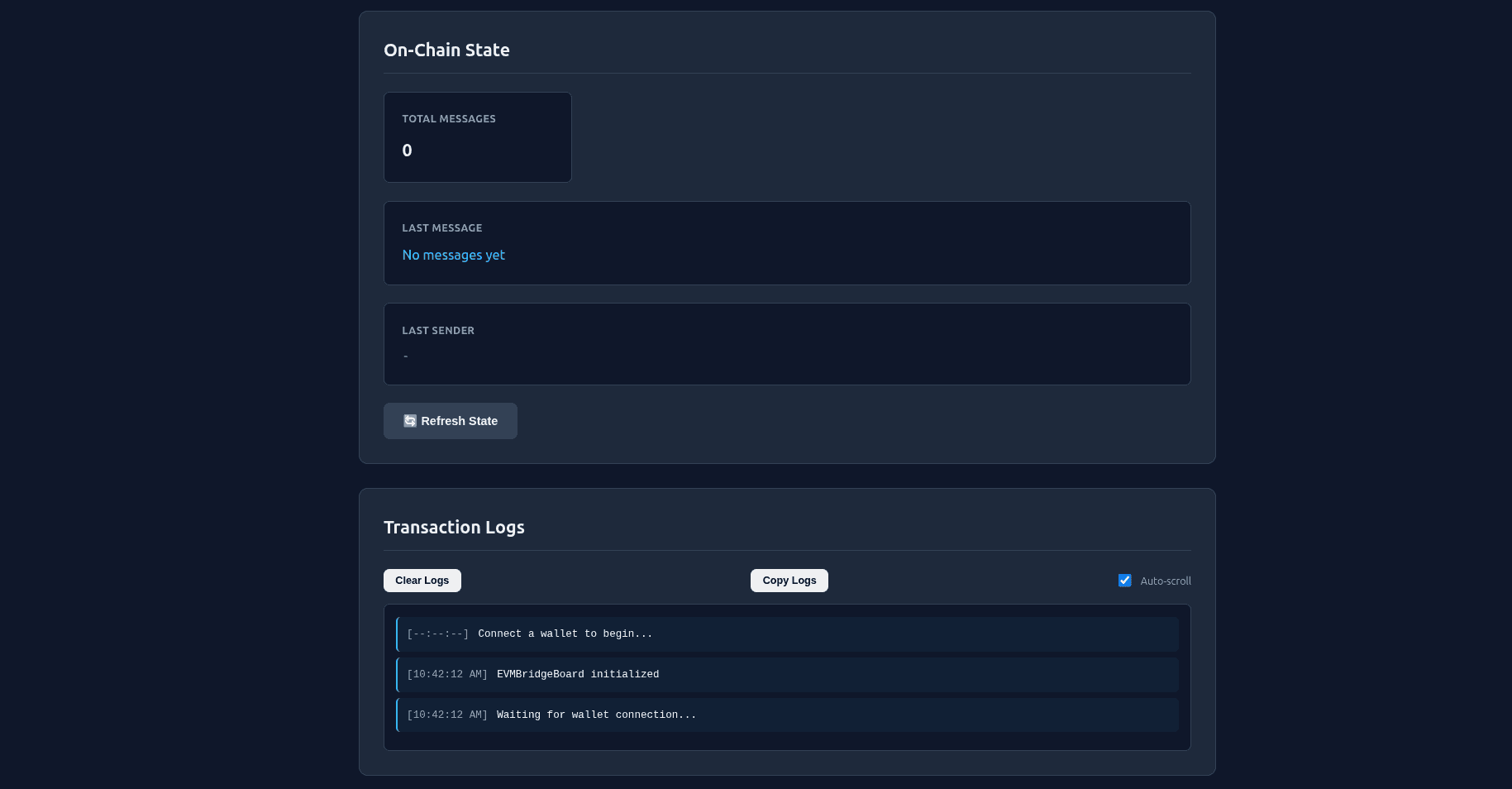Viewport: 1512px width, 789px height.
Task: Click the timestamp of the EVMBridgeBoard log entry
Action: tap(447, 675)
